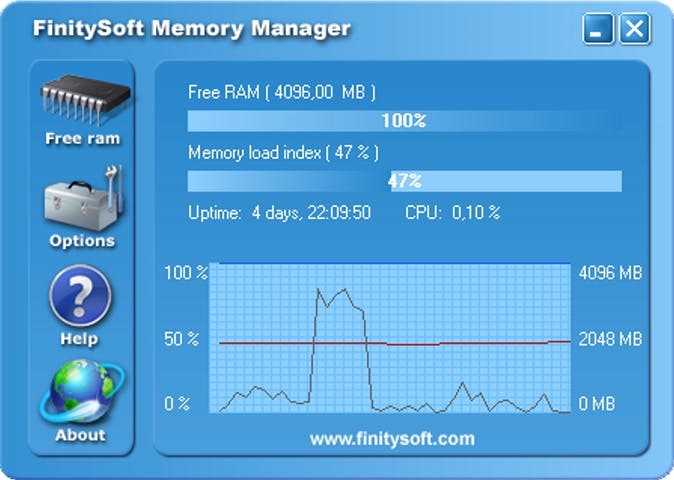Click the Memory load index 47% bar
Image resolution: width=674 pixels, height=480 pixels.
(404, 181)
